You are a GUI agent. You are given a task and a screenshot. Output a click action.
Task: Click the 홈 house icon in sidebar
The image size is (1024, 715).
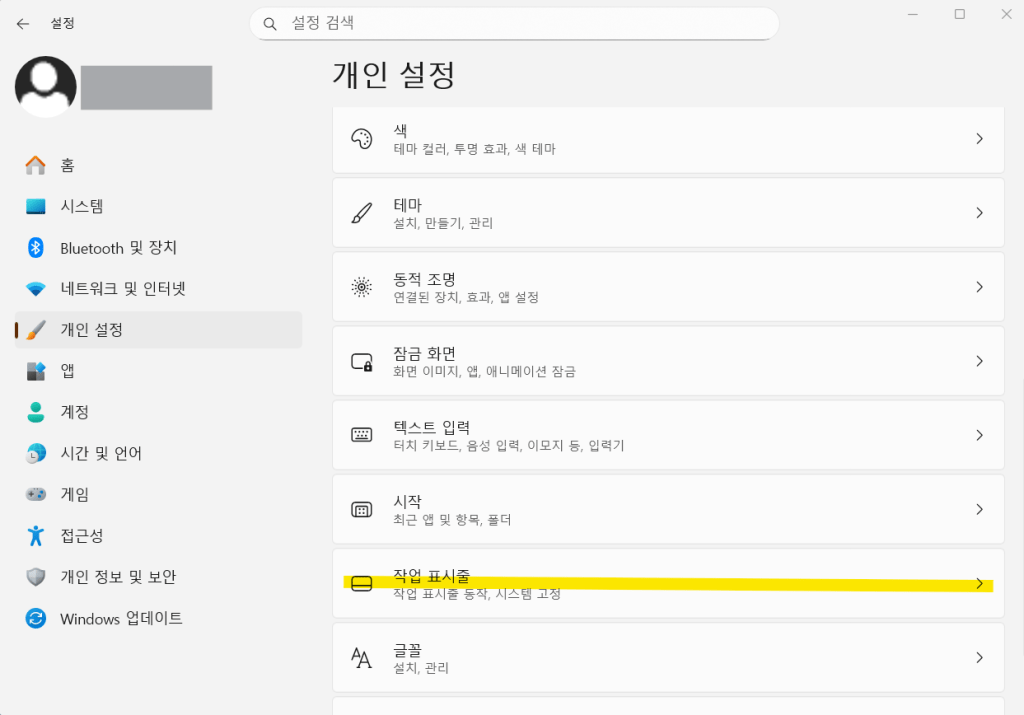(x=36, y=165)
